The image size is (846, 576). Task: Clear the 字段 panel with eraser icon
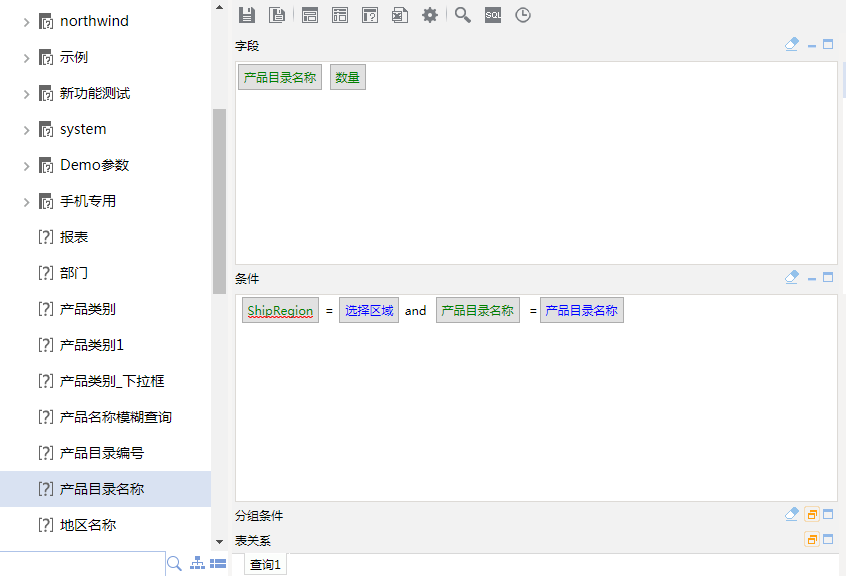point(792,44)
